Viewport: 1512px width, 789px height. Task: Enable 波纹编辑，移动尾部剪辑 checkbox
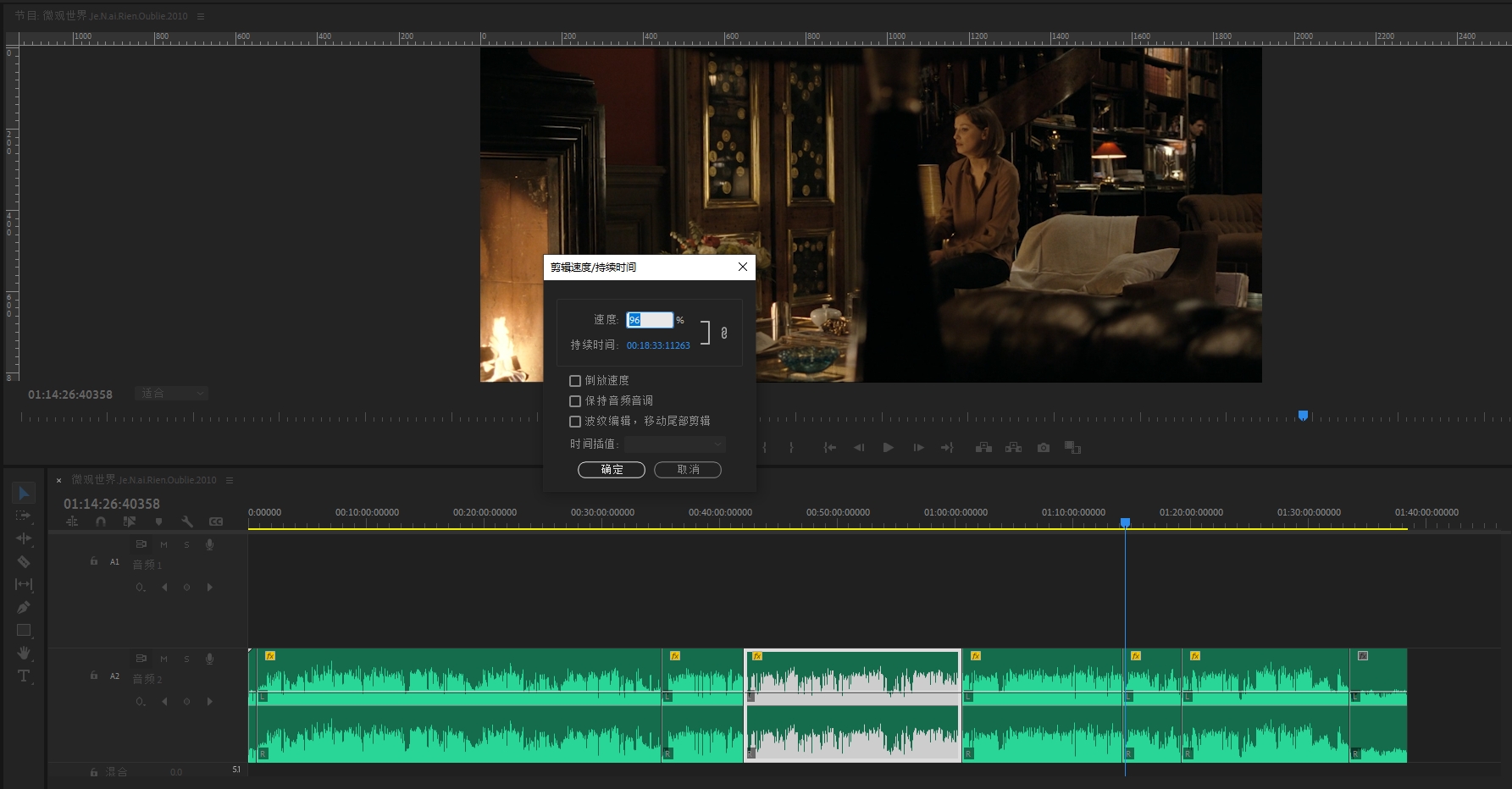[x=575, y=422]
